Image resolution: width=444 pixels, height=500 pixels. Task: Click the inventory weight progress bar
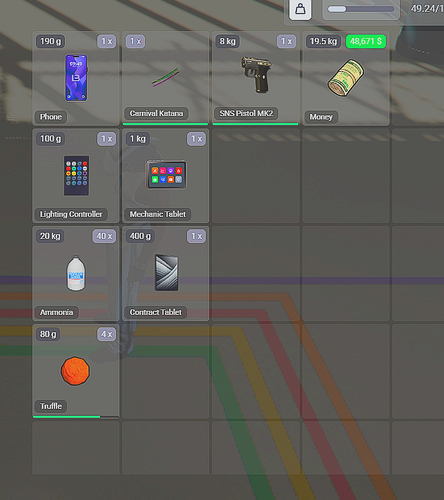[x=361, y=9]
